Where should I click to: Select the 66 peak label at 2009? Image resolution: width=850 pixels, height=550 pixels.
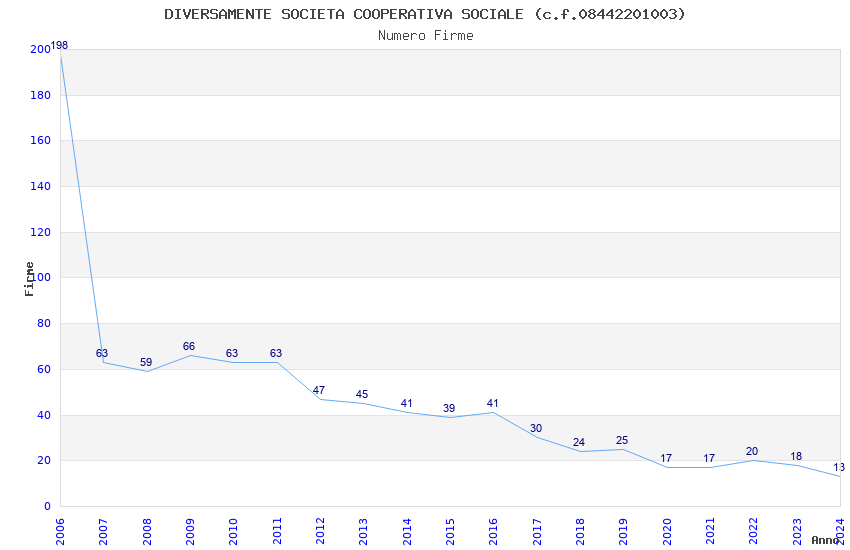coord(189,346)
